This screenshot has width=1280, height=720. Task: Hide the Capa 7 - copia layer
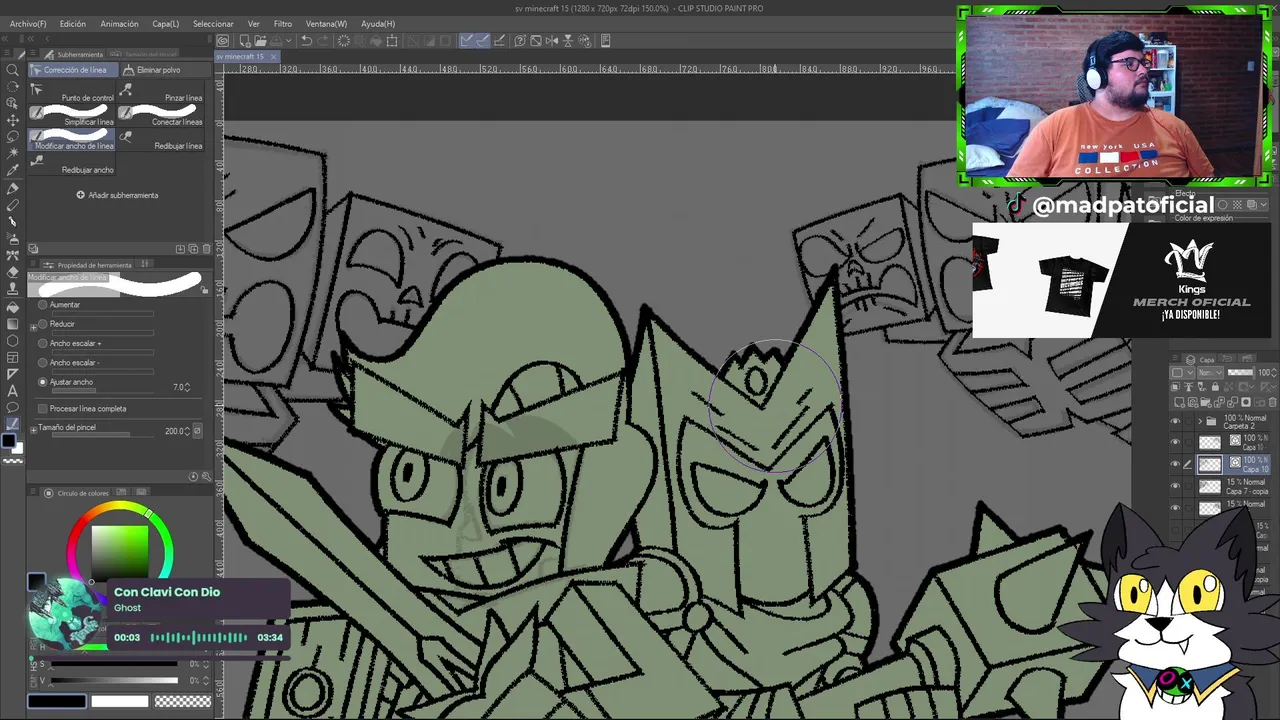click(1176, 487)
